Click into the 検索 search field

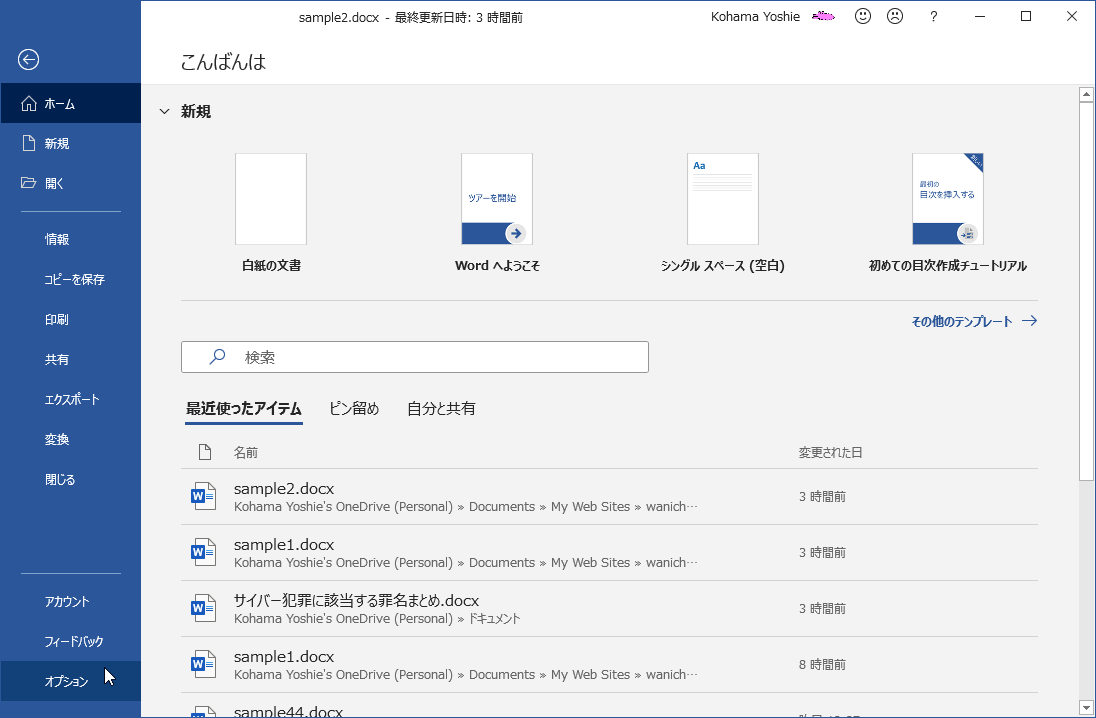(414, 357)
